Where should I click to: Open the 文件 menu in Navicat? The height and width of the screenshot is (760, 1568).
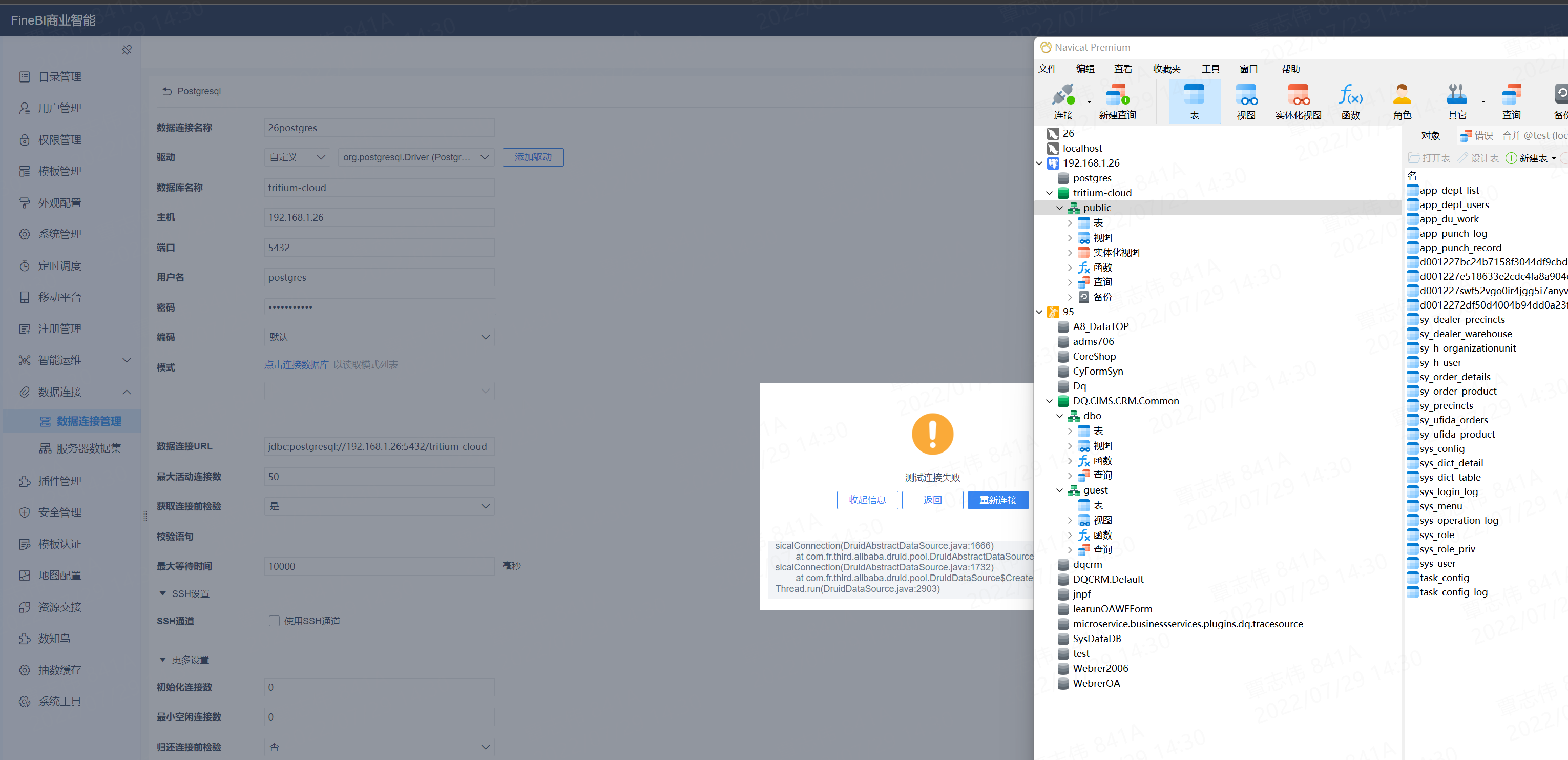point(1048,69)
